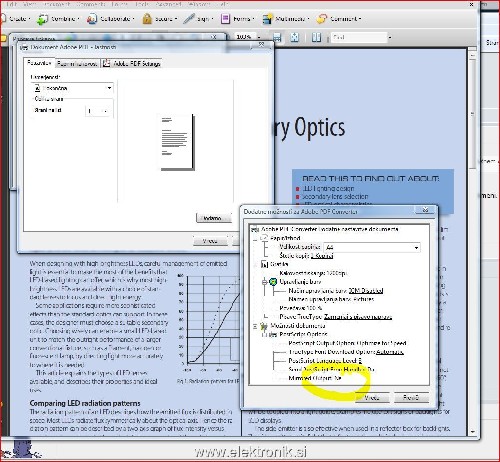Click the fit-width page view icon

coord(277,37)
